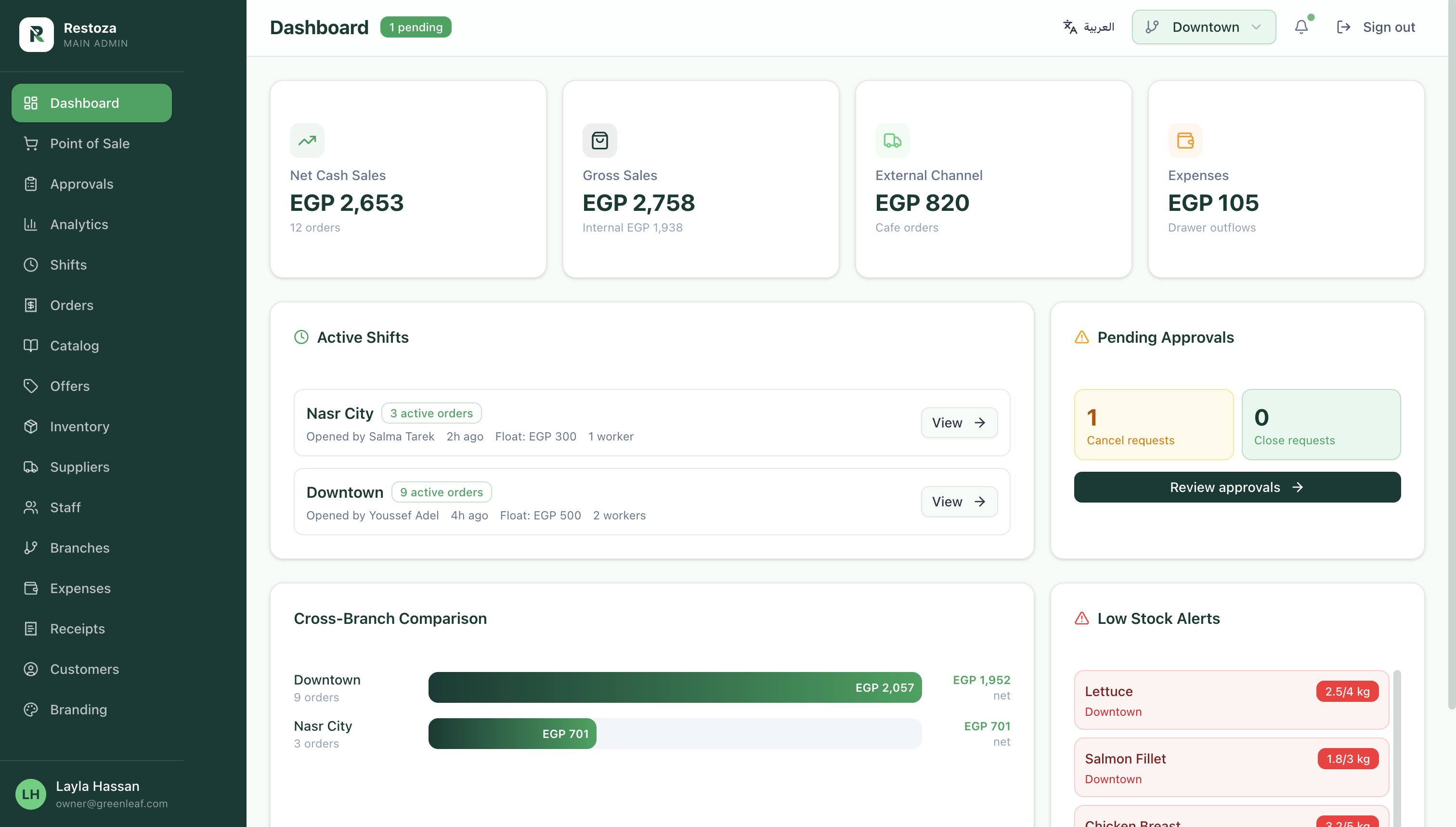Click the Customers person icon

31,669
